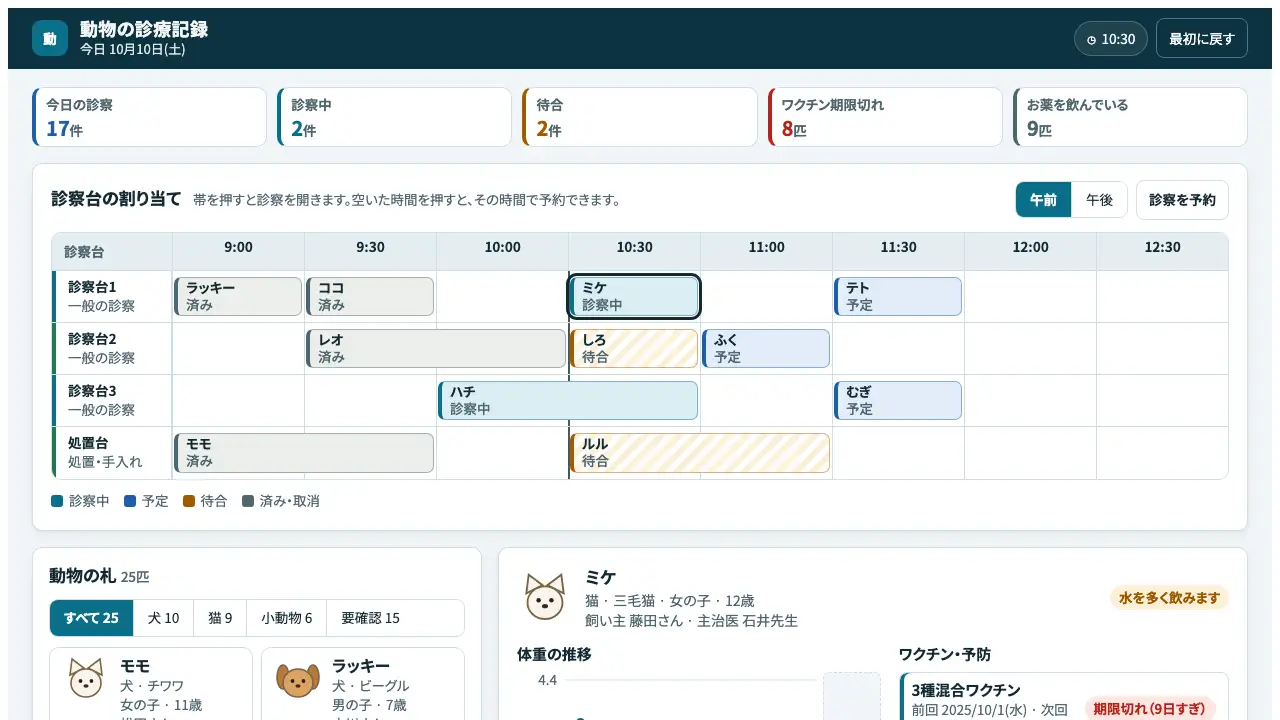The width and height of the screenshot is (1280, 720).
Task: Click the 診察を予約 button
Action: [x=1182, y=200]
